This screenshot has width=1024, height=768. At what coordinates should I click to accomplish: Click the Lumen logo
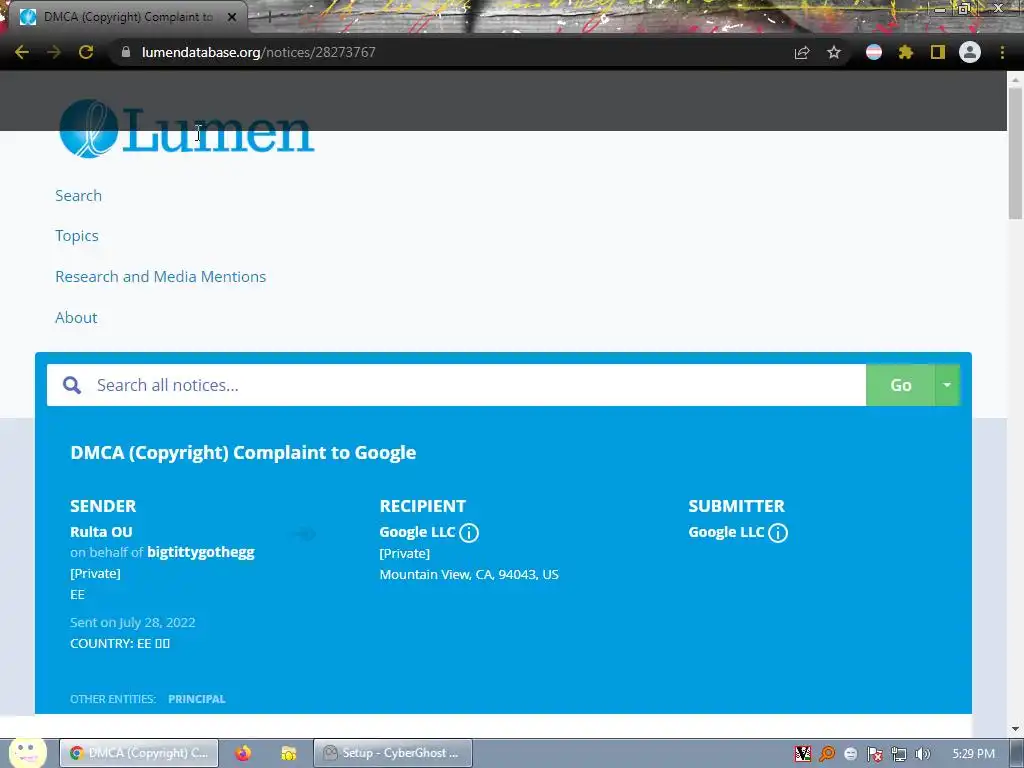point(187,129)
